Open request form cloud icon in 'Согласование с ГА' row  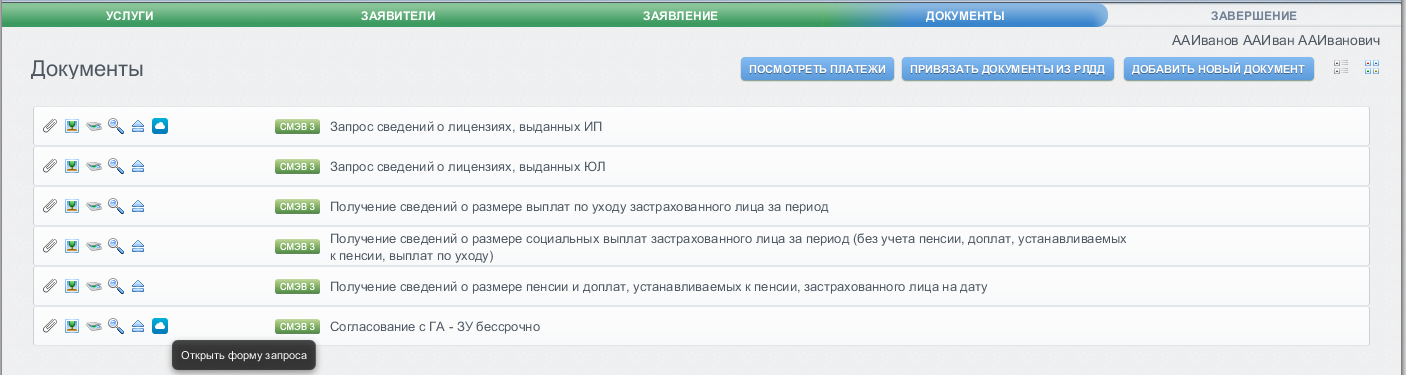pyautogui.click(x=160, y=326)
